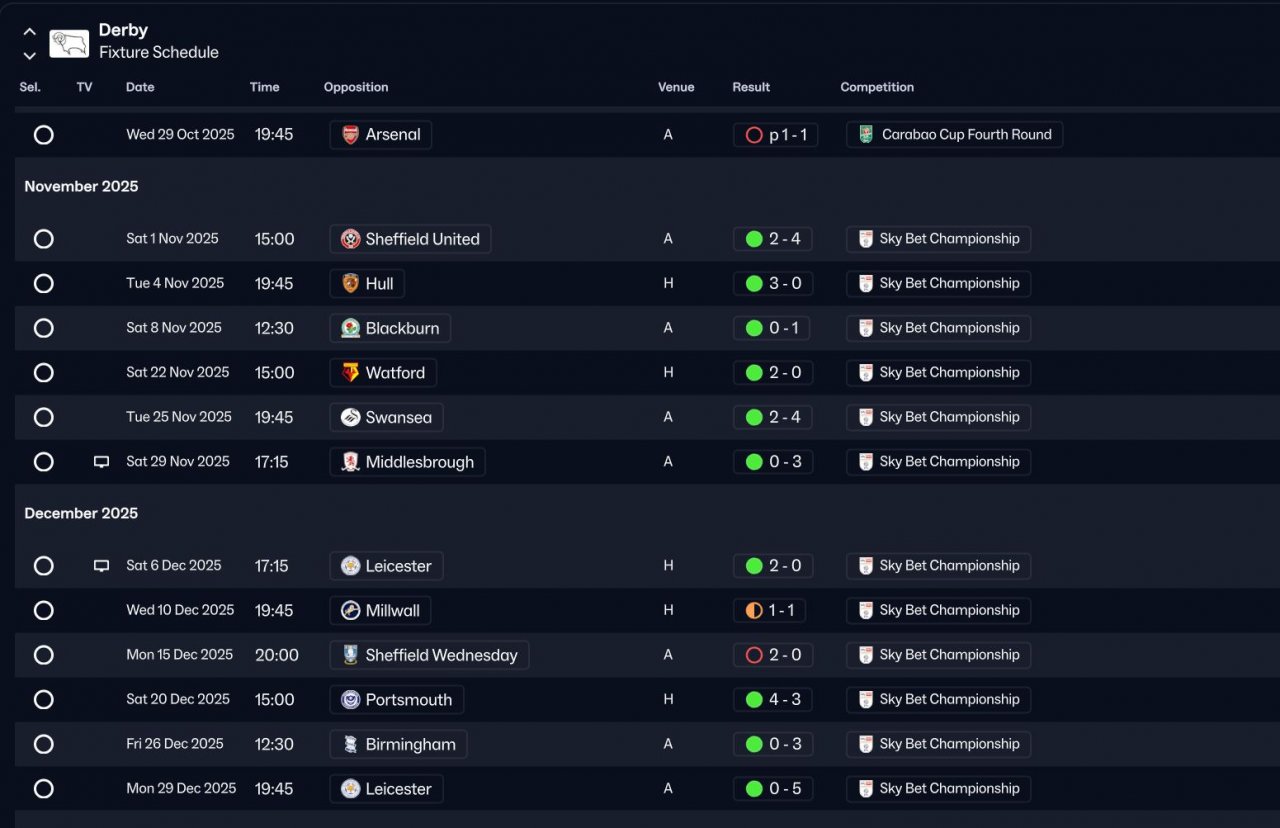Click the Watford club badge icon
This screenshot has width=1280, height=828.
click(x=350, y=373)
